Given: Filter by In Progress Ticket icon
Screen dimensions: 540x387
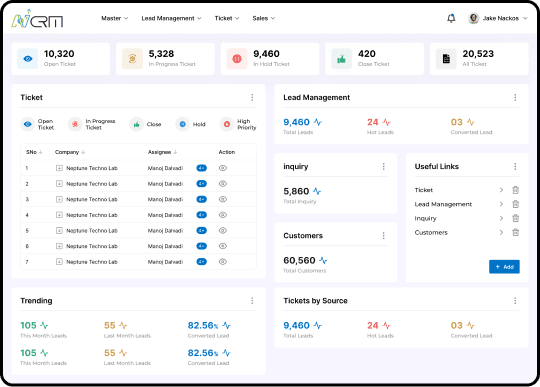Looking at the screenshot, I should coord(75,124).
